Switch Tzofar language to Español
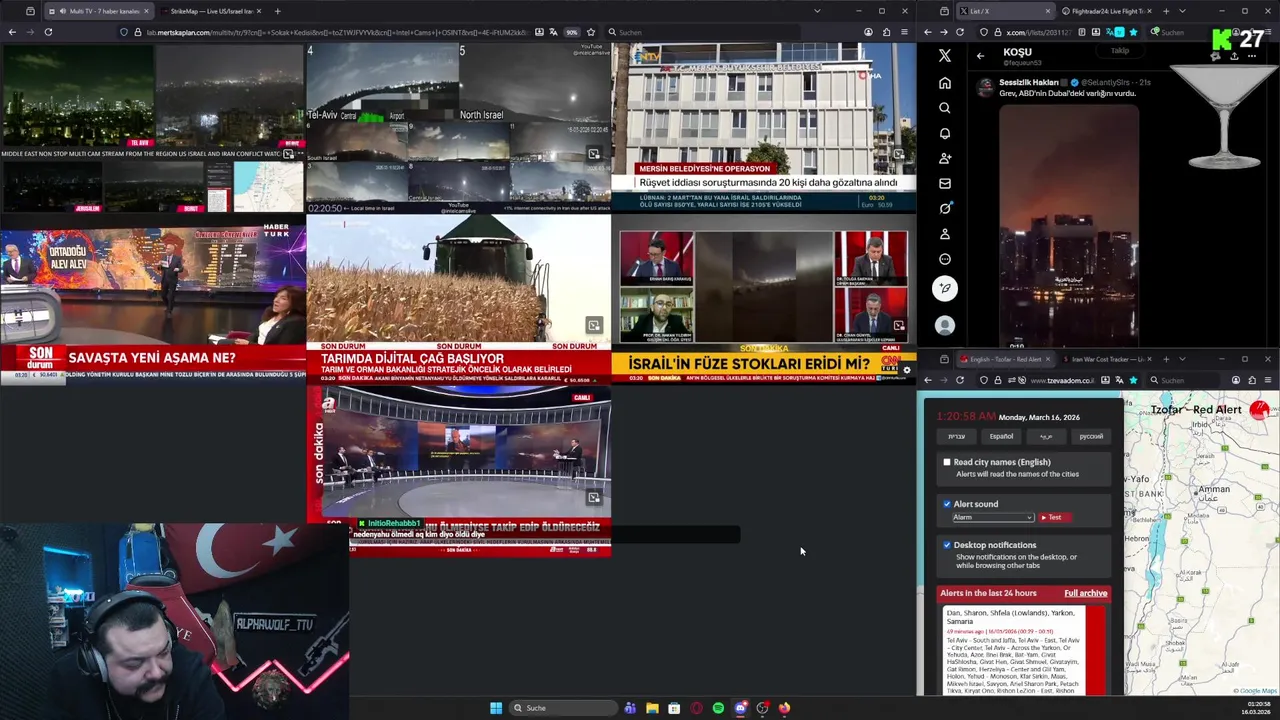Viewport: 1280px width, 720px height. (1001, 436)
